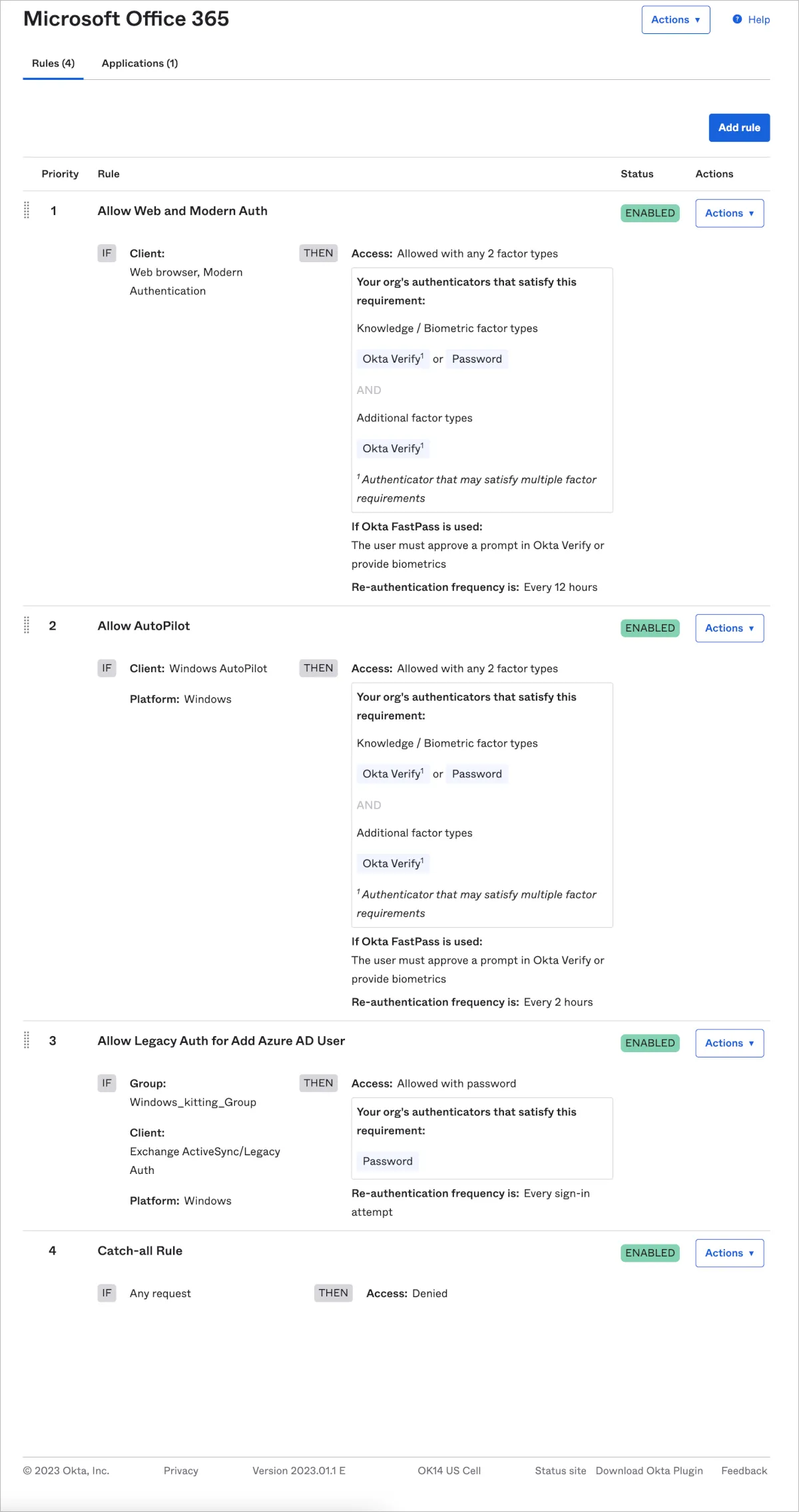Click drag handle of Allow AutoPilot rule
This screenshot has height=1512, width=799.
coord(27,626)
